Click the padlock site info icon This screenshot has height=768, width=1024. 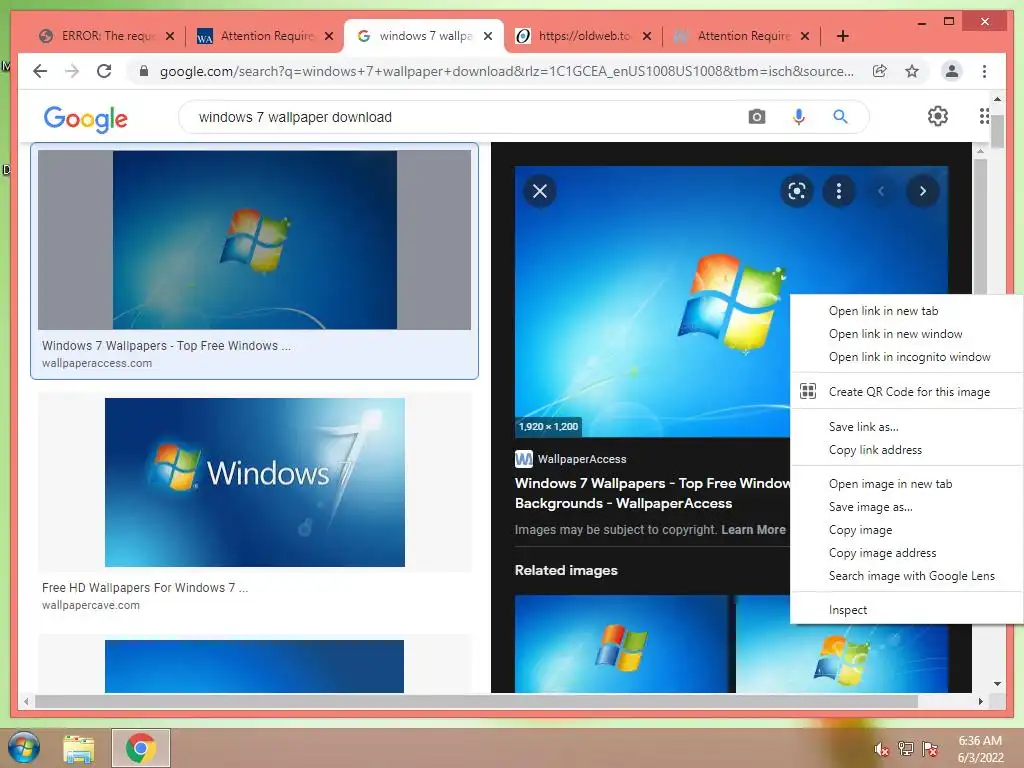coord(144,71)
